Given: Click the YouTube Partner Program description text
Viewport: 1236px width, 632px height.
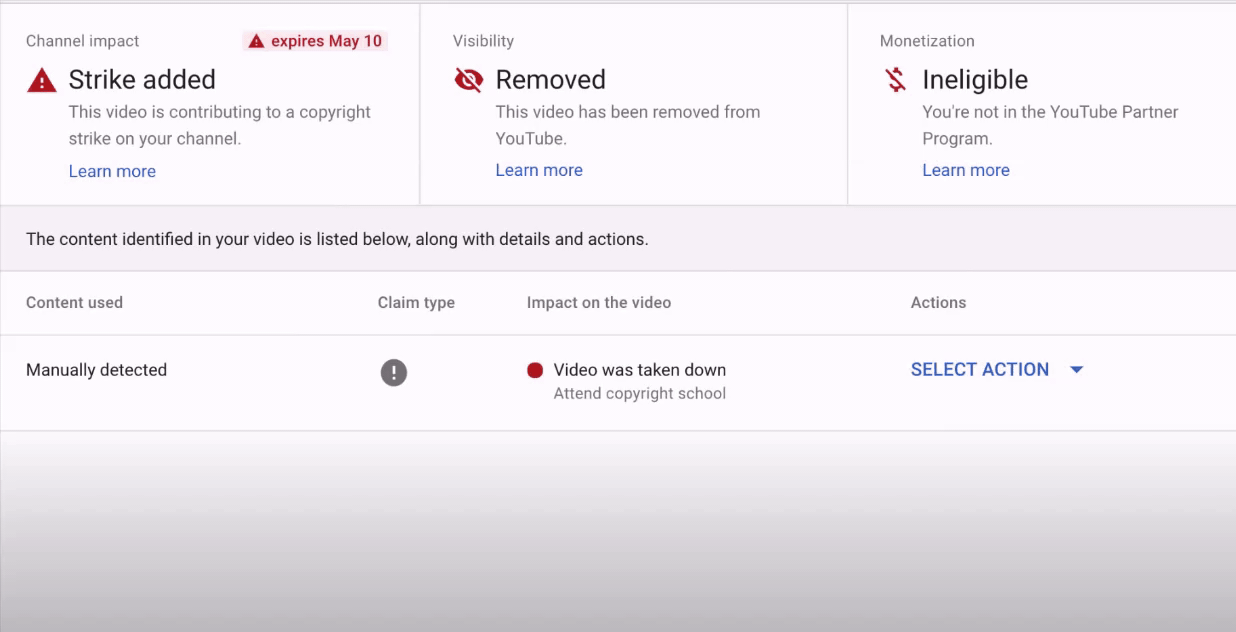Looking at the screenshot, I should click(1051, 125).
